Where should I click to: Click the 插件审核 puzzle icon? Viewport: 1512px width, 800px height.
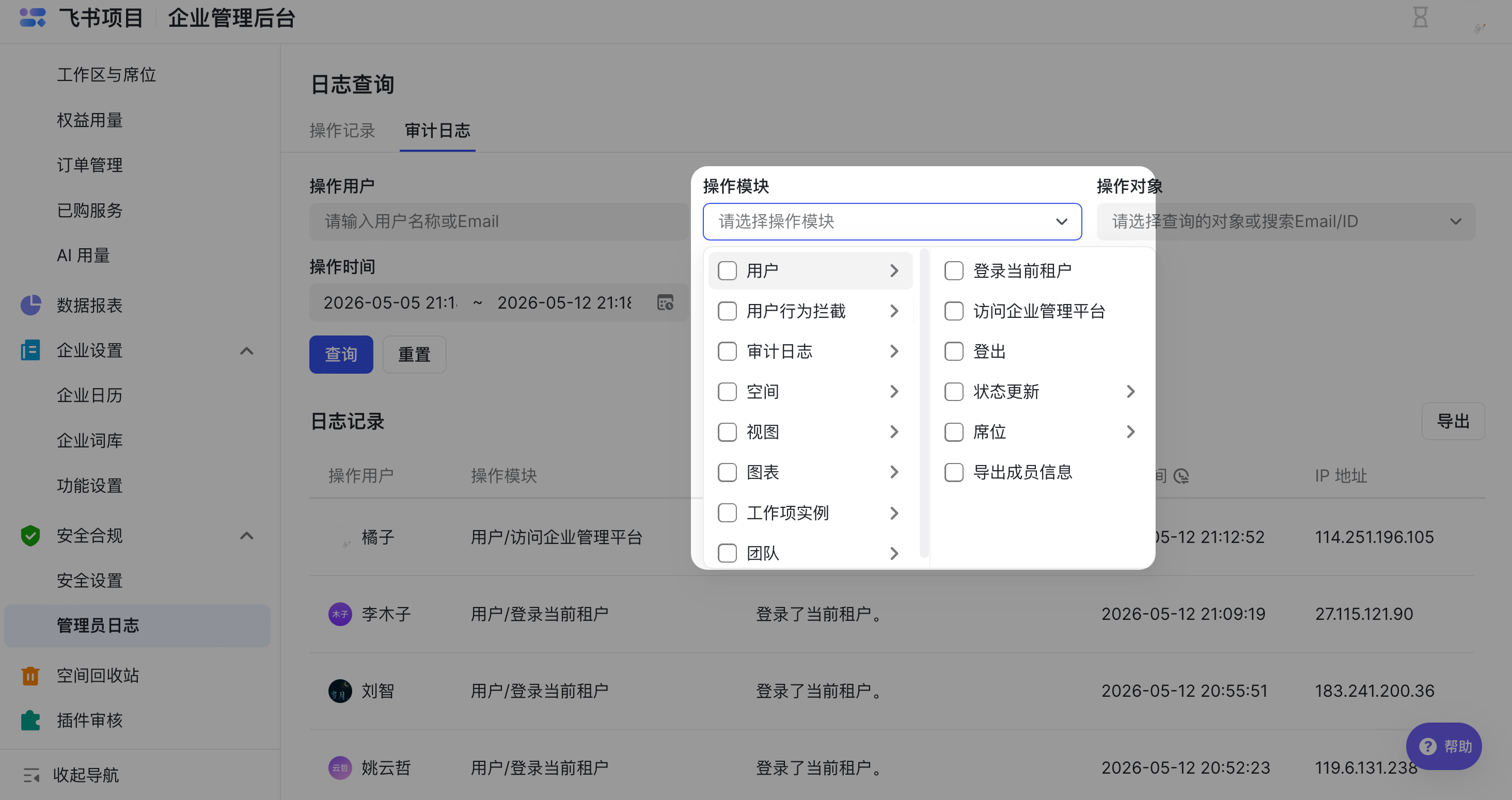click(30, 720)
